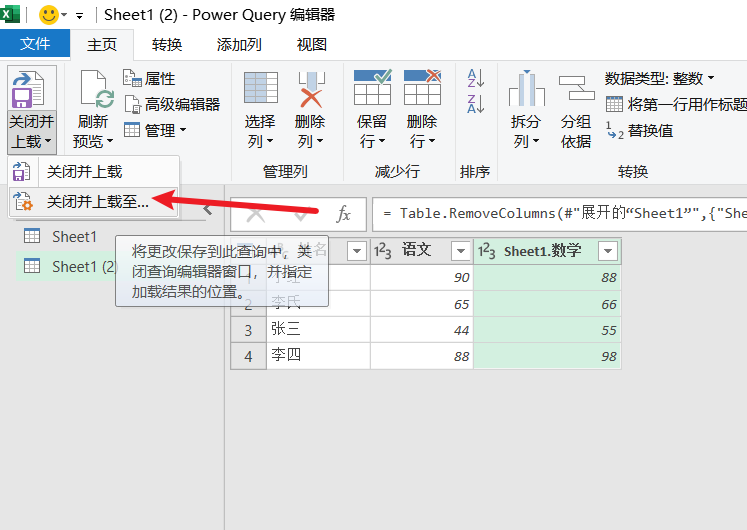Select 关闭并上载 from the dropdown menu
This screenshot has width=747, height=530.
(93, 171)
